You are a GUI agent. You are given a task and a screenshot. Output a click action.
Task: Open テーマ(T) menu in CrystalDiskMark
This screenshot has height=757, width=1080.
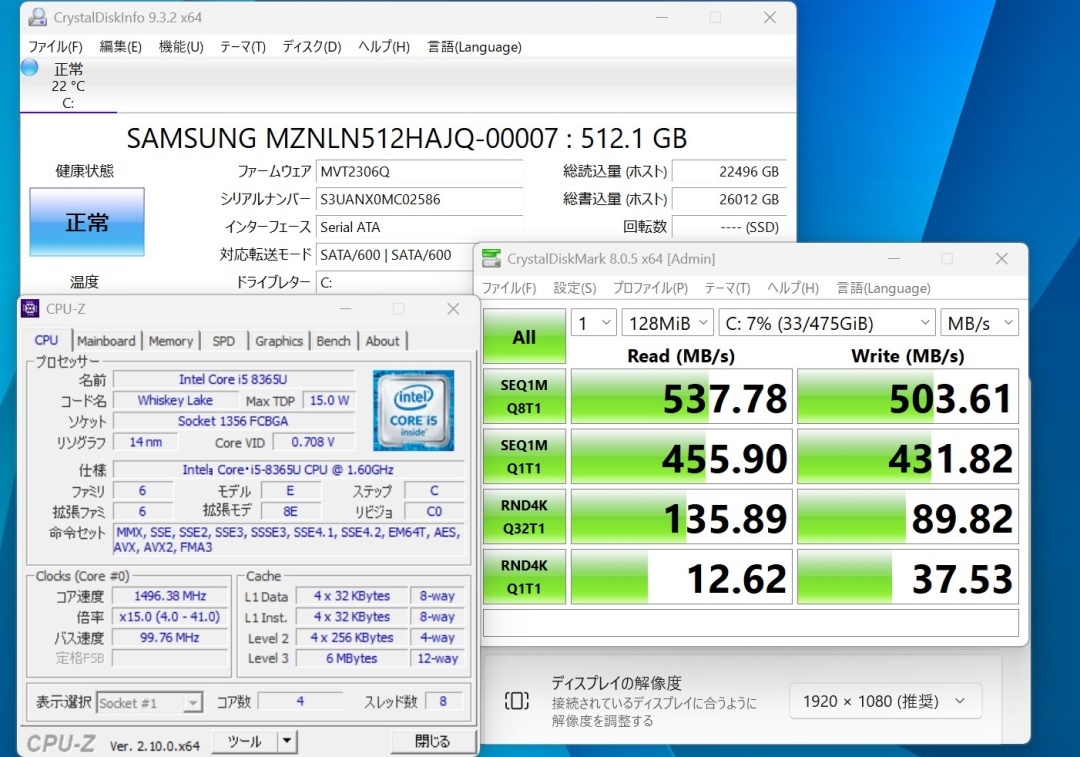[727, 288]
